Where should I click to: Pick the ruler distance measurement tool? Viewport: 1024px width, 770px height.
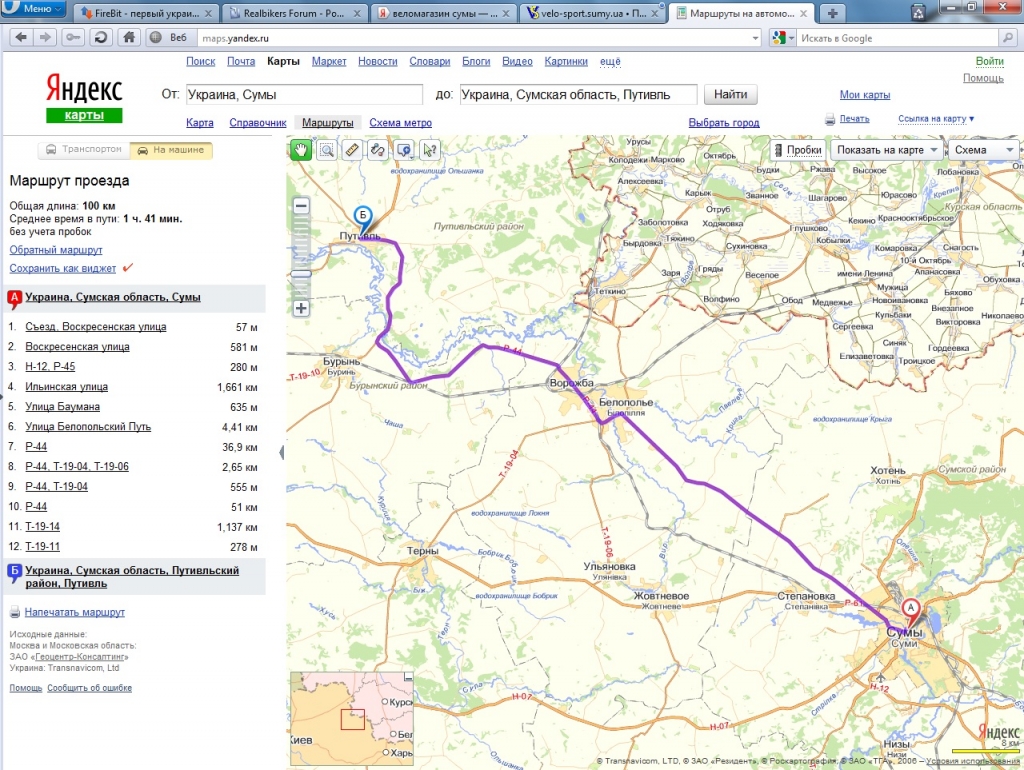tap(352, 150)
